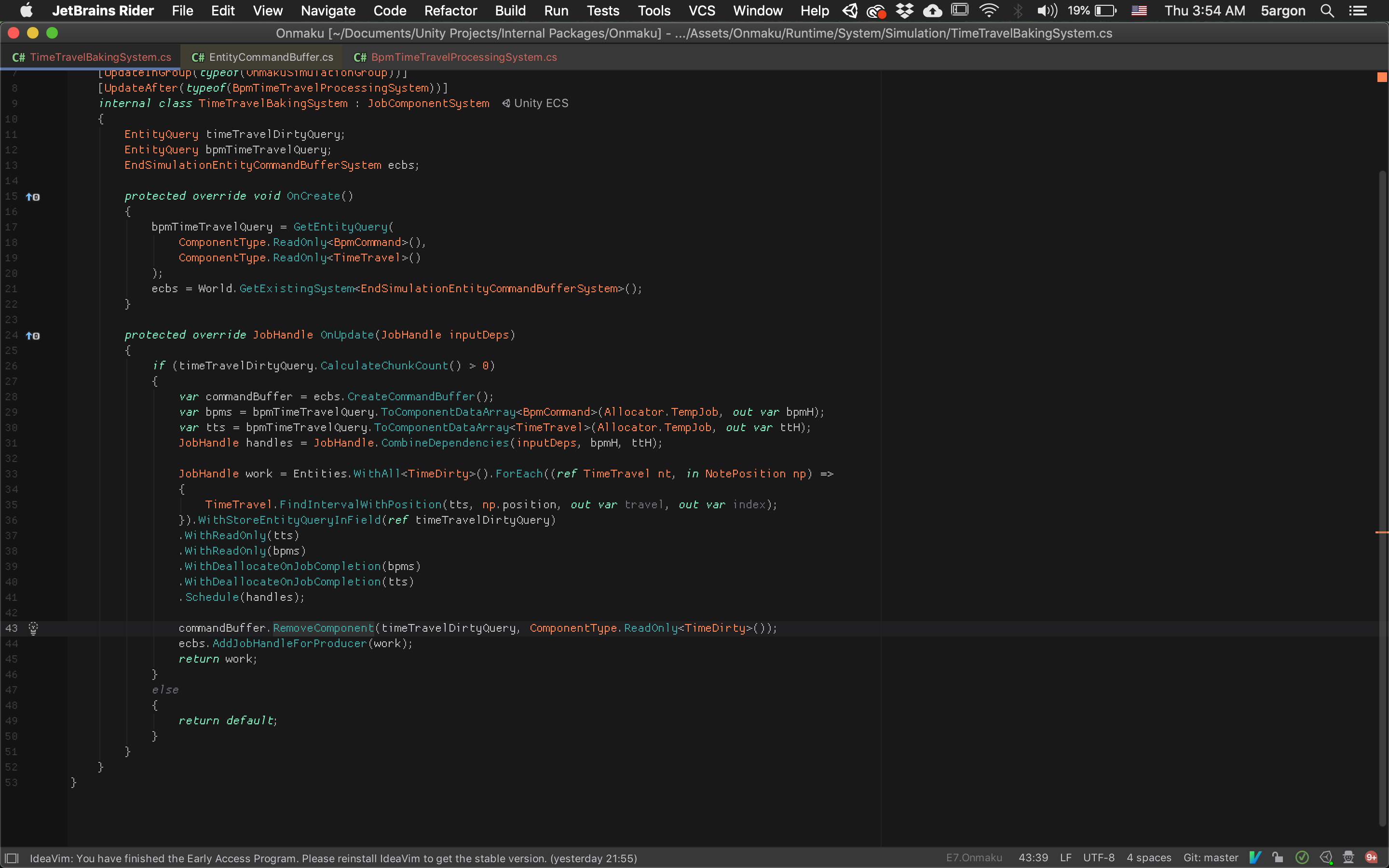The image size is (1389, 868).
Task: Click the VCS icon in the menu bar
Action: [x=701, y=10]
